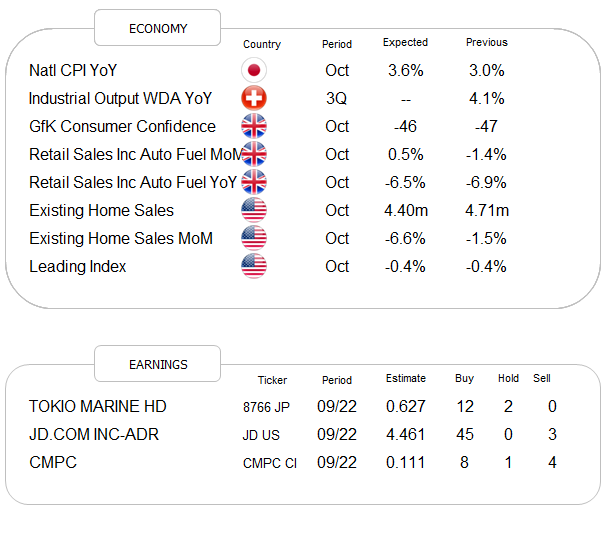This screenshot has height=533, width=606.
Task: Click the 3.6% expected value for Natl CPI
Action: point(406,71)
